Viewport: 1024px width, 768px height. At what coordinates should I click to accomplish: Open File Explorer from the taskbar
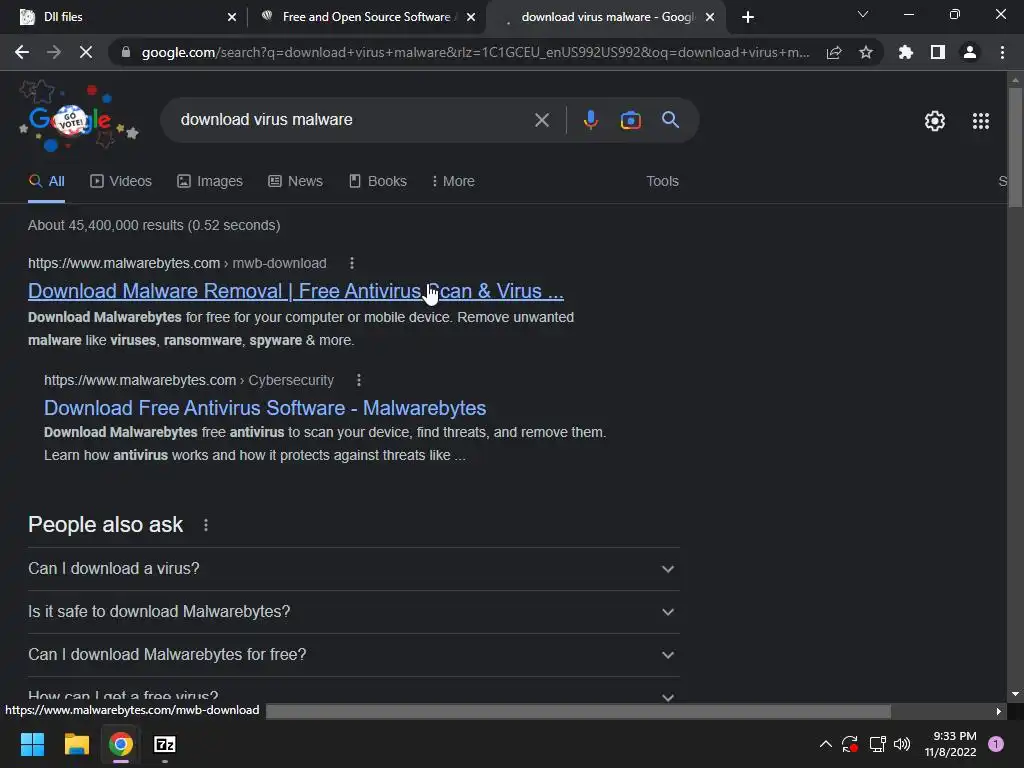(x=76, y=744)
